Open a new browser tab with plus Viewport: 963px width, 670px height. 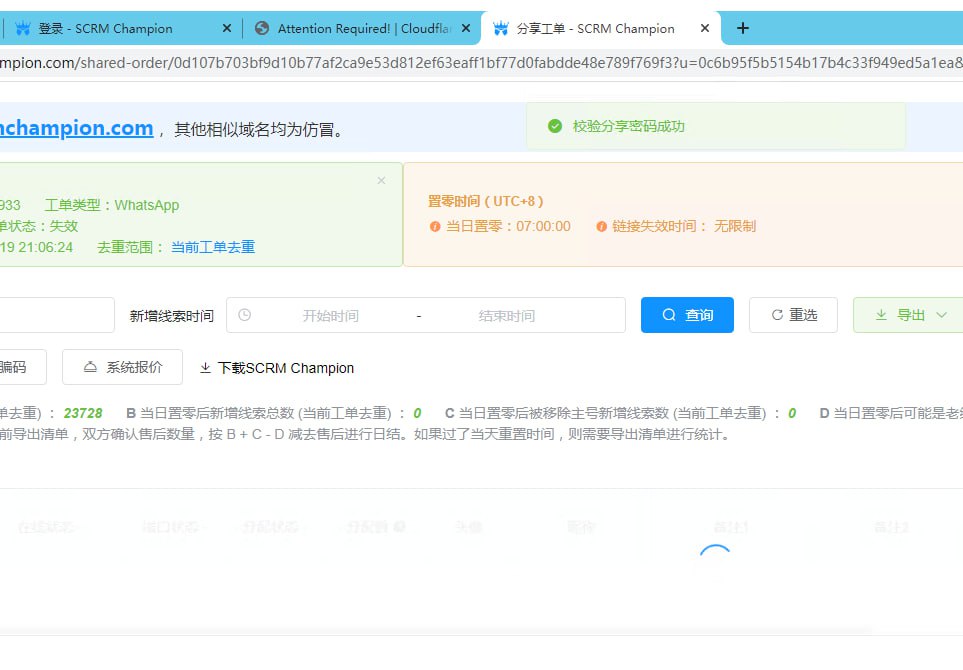coord(742,29)
